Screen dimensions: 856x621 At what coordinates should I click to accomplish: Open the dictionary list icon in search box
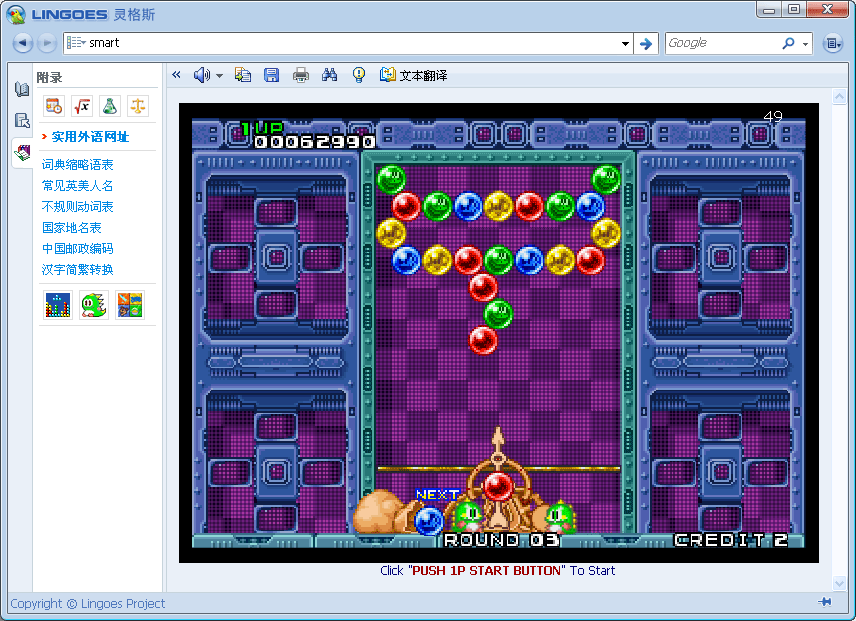point(76,43)
